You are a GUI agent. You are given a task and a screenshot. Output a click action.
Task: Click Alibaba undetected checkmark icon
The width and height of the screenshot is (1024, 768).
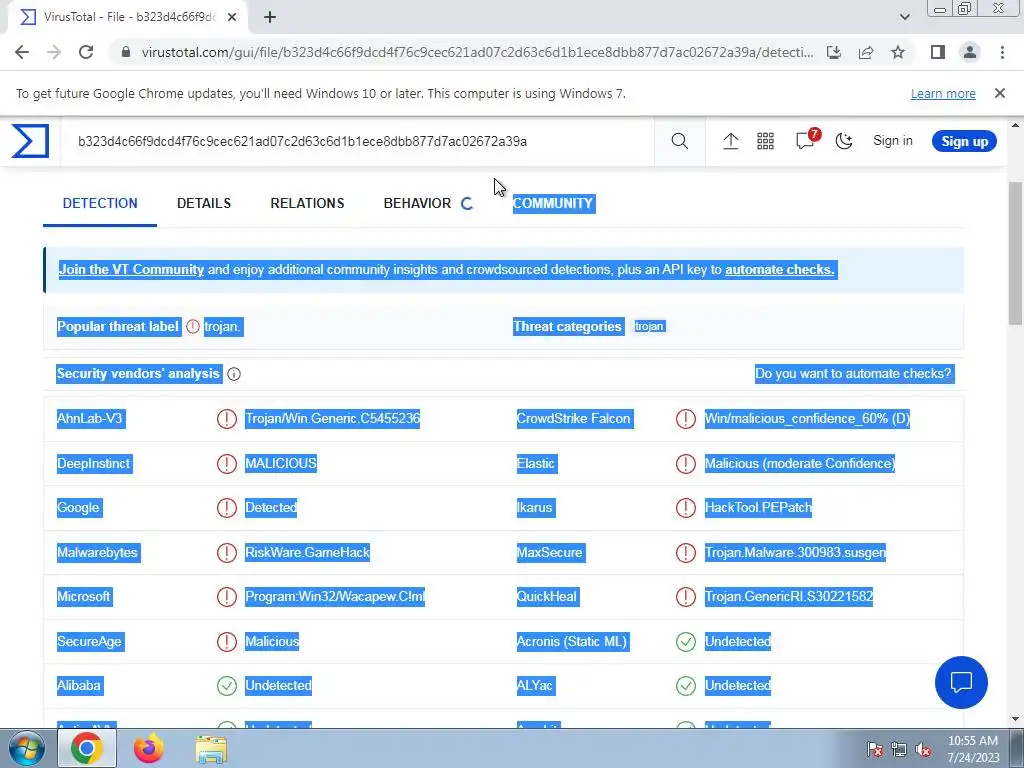click(x=227, y=686)
